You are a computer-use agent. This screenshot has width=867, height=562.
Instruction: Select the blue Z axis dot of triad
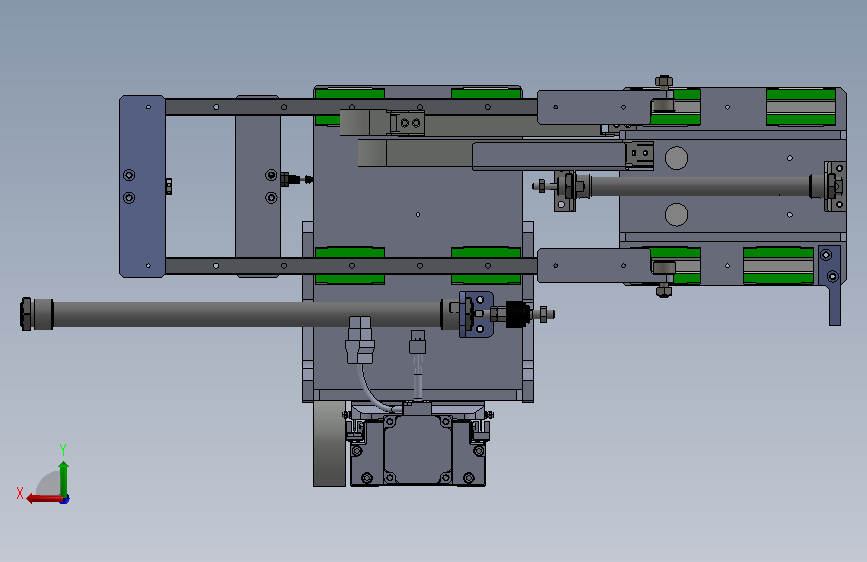[65, 500]
